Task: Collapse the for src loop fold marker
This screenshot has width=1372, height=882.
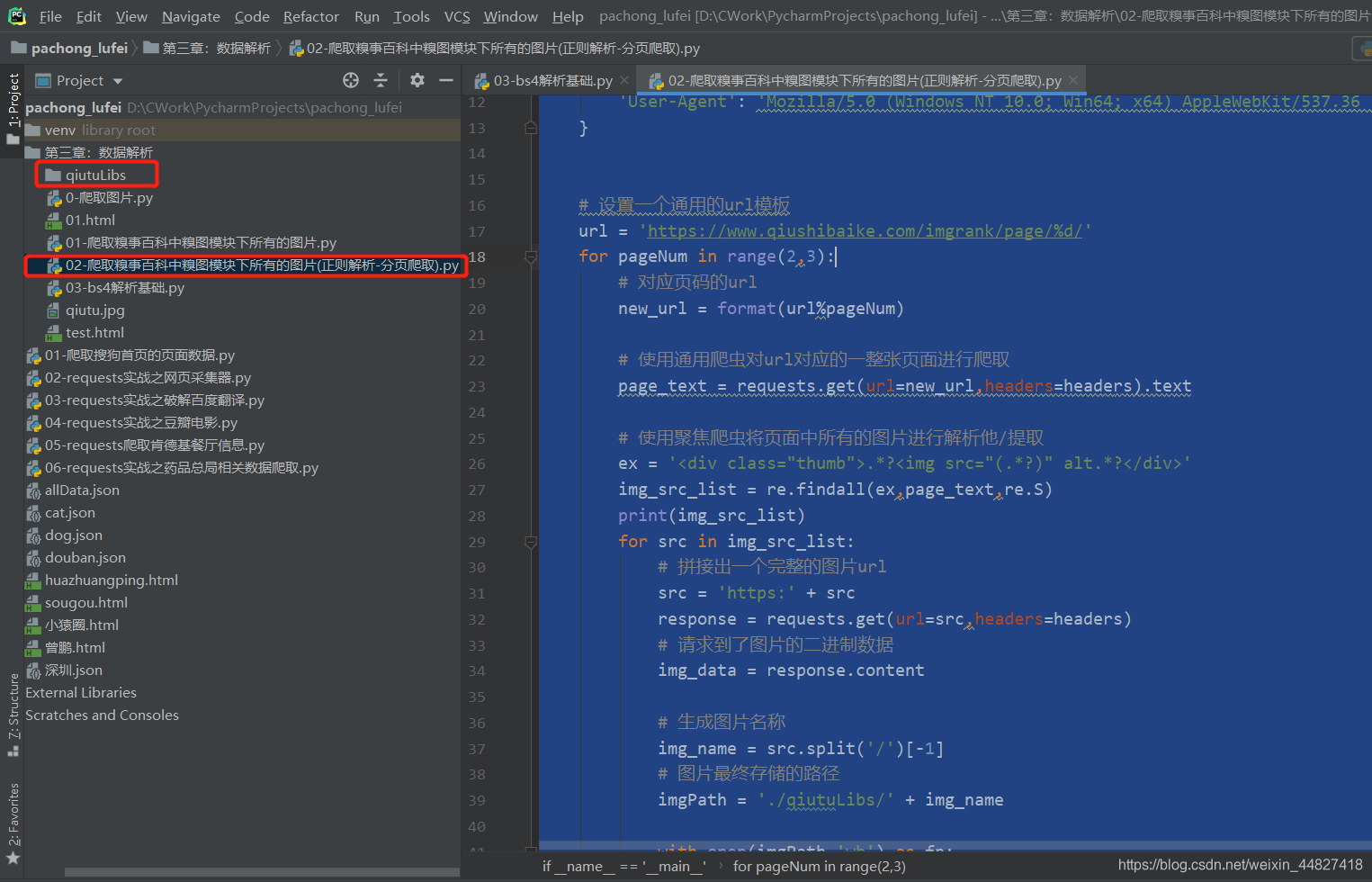Action: pyautogui.click(x=531, y=542)
